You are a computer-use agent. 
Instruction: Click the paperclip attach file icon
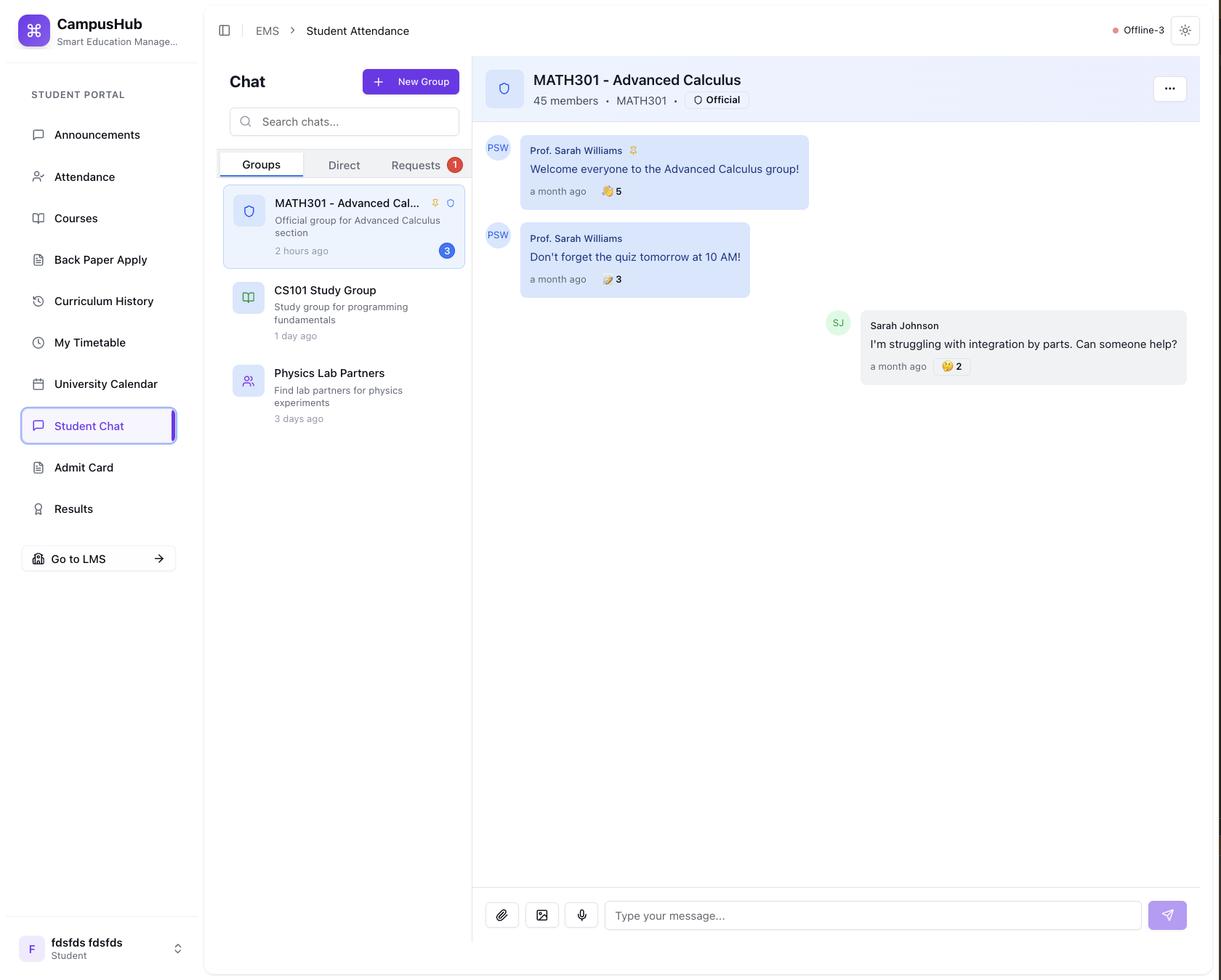(x=501, y=915)
